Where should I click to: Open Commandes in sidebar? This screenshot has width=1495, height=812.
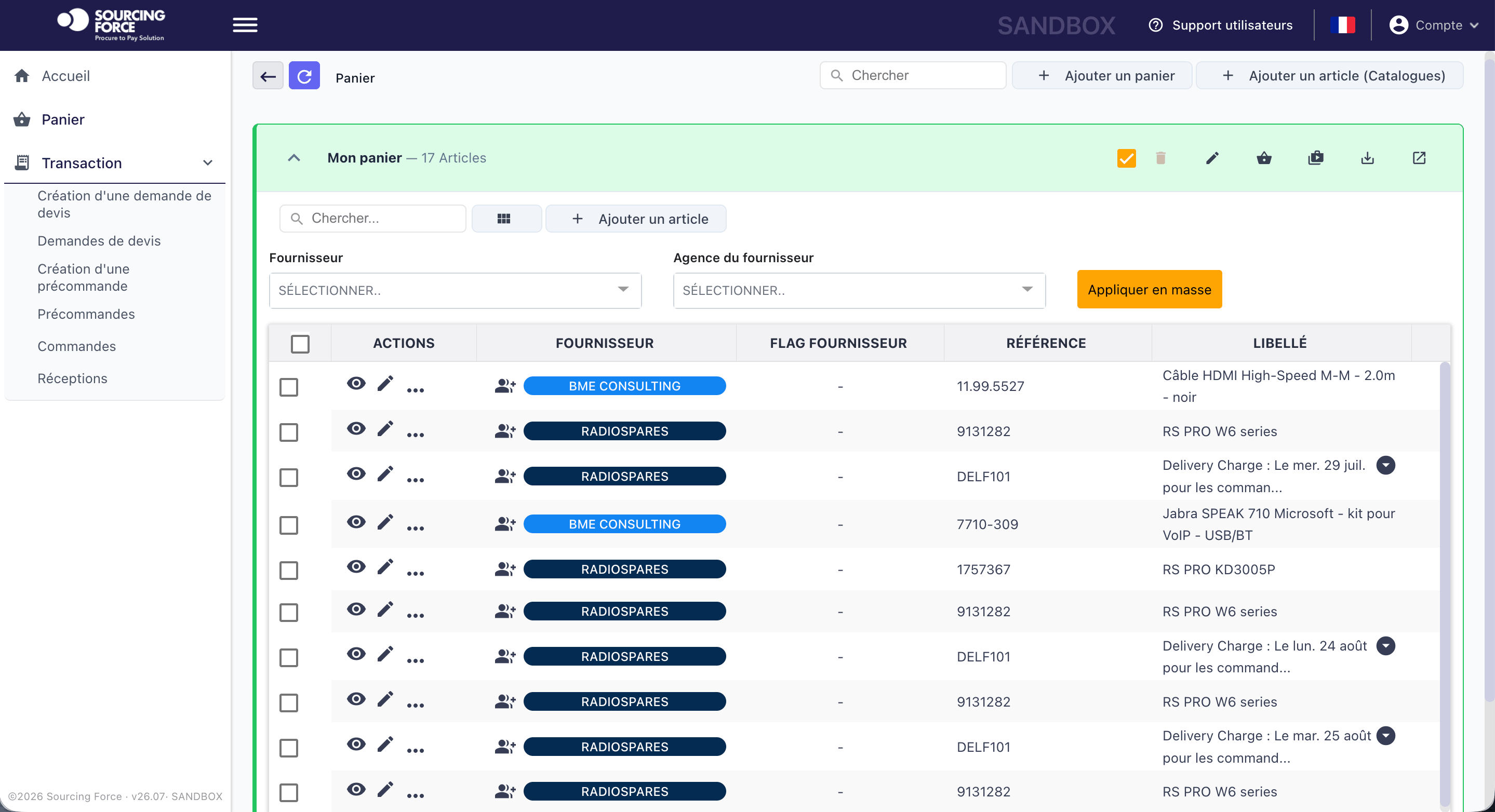coord(76,346)
